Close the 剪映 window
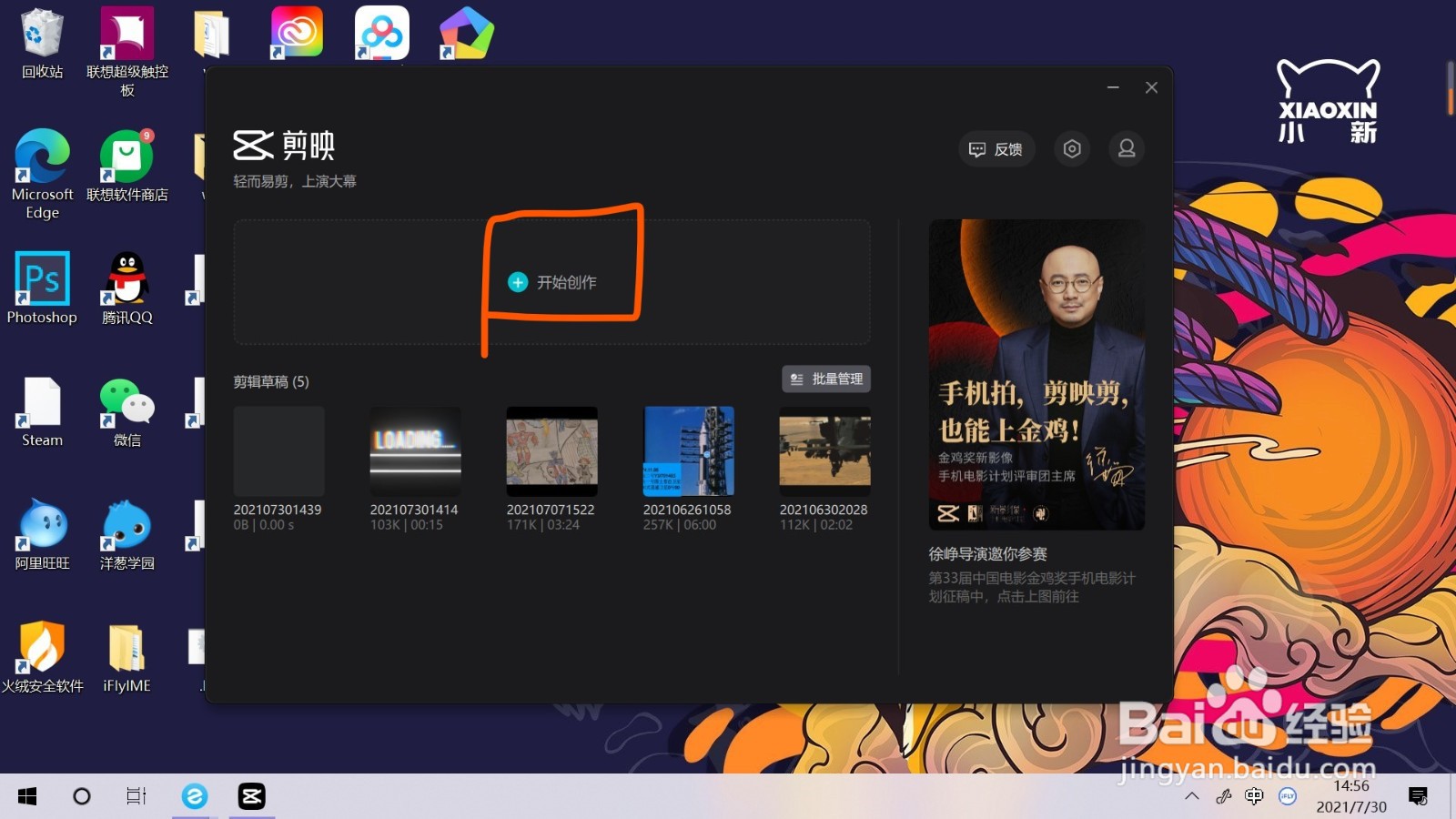The height and width of the screenshot is (819, 1456). tap(1151, 87)
